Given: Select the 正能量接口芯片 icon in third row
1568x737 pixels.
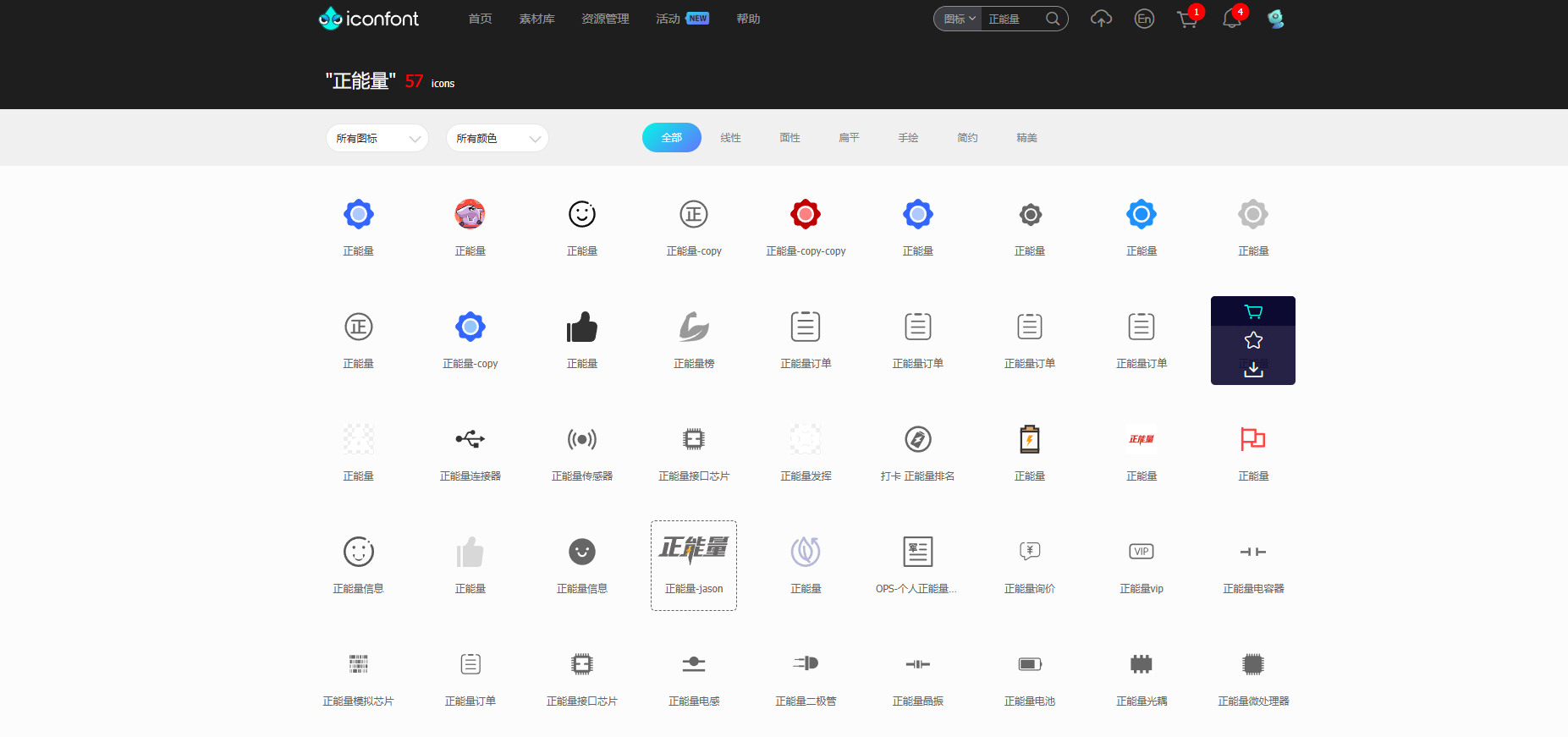Looking at the screenshot, I should coord(694,439).
